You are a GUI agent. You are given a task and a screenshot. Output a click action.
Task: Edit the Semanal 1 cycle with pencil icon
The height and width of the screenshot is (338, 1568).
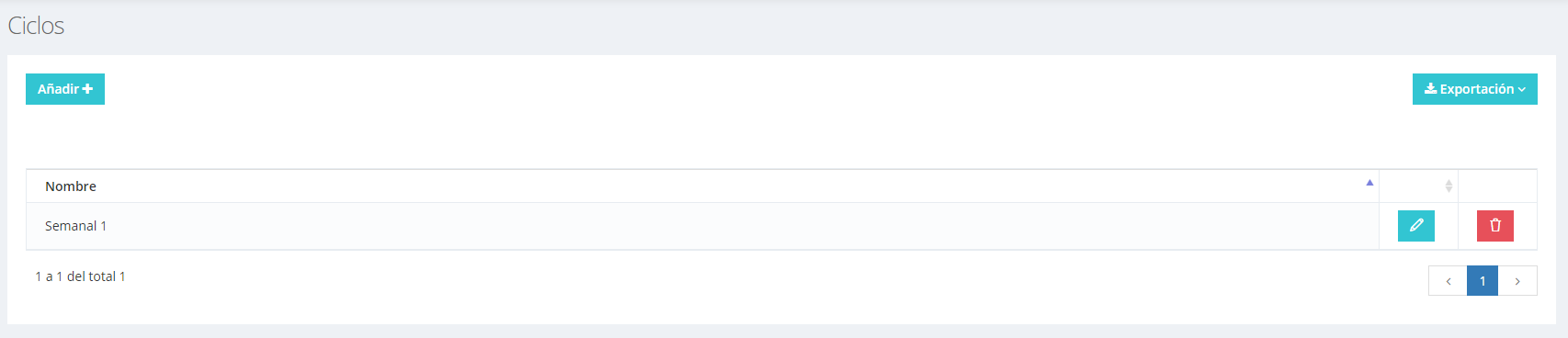[1415, 226]
